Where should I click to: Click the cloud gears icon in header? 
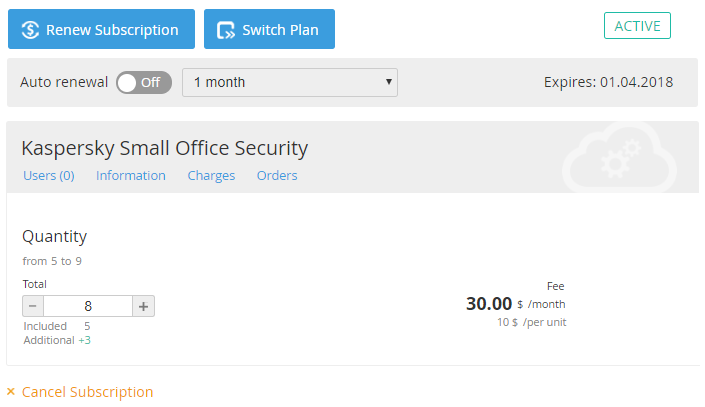pos(620,157)
